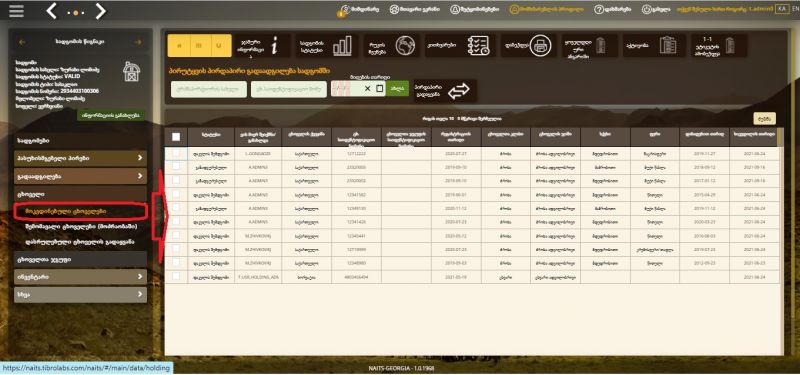Screen dimensions: 800x375
Task: Clear the date field with X icon
Action: click(368, 88)
